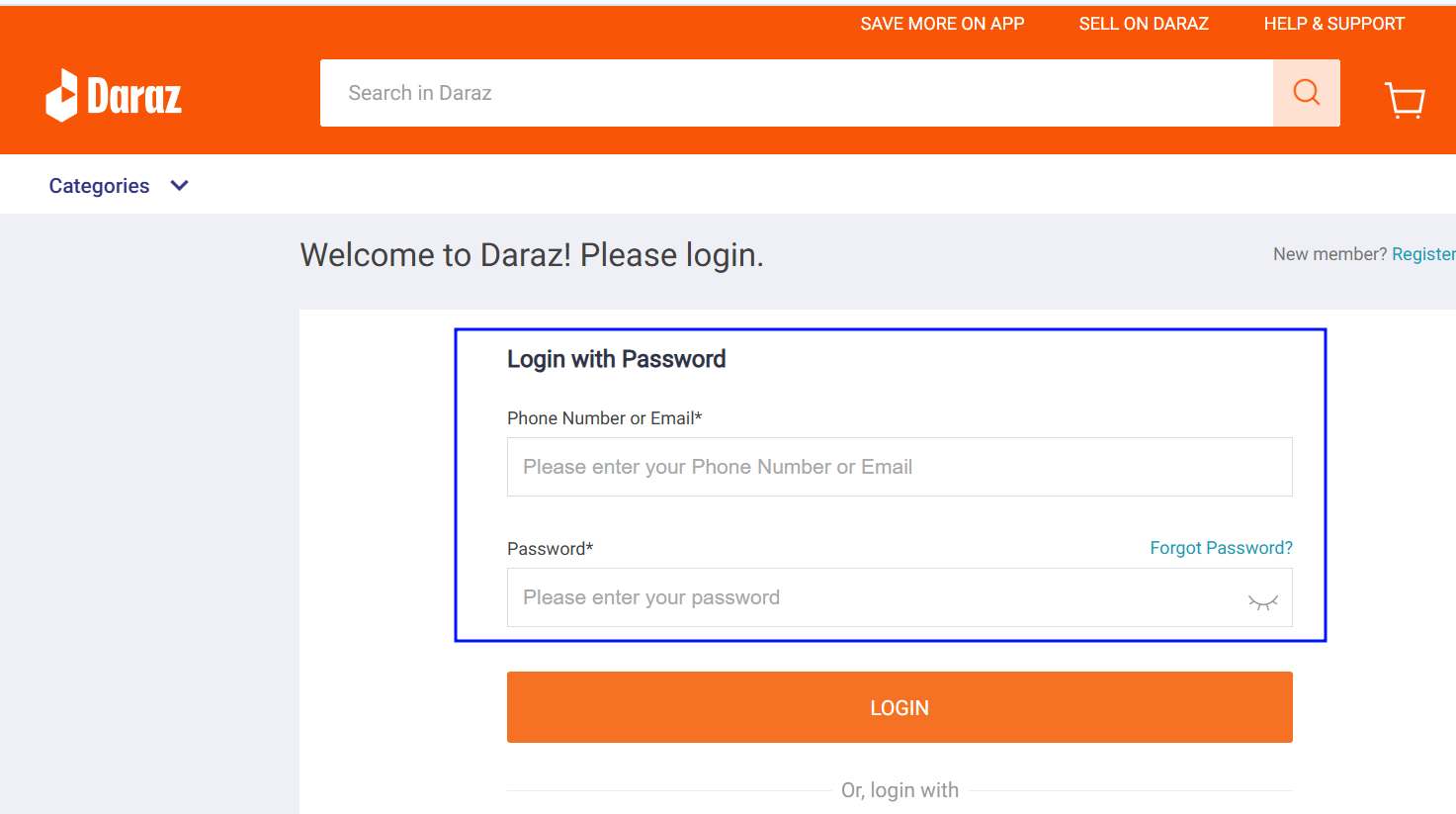Open SAVE MORE ON APP

point(942,24)
